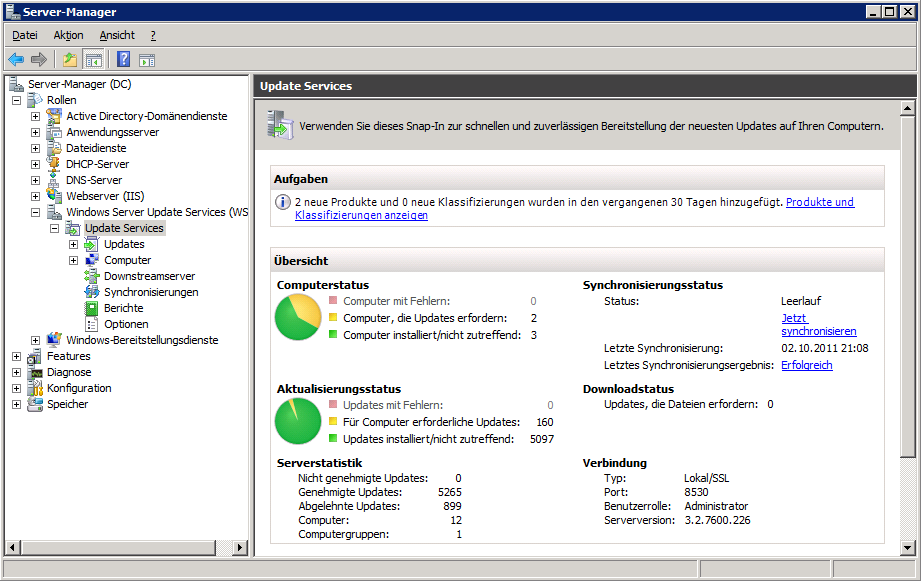Expand the Features node
921x581 pixels.
coord(16,357)
